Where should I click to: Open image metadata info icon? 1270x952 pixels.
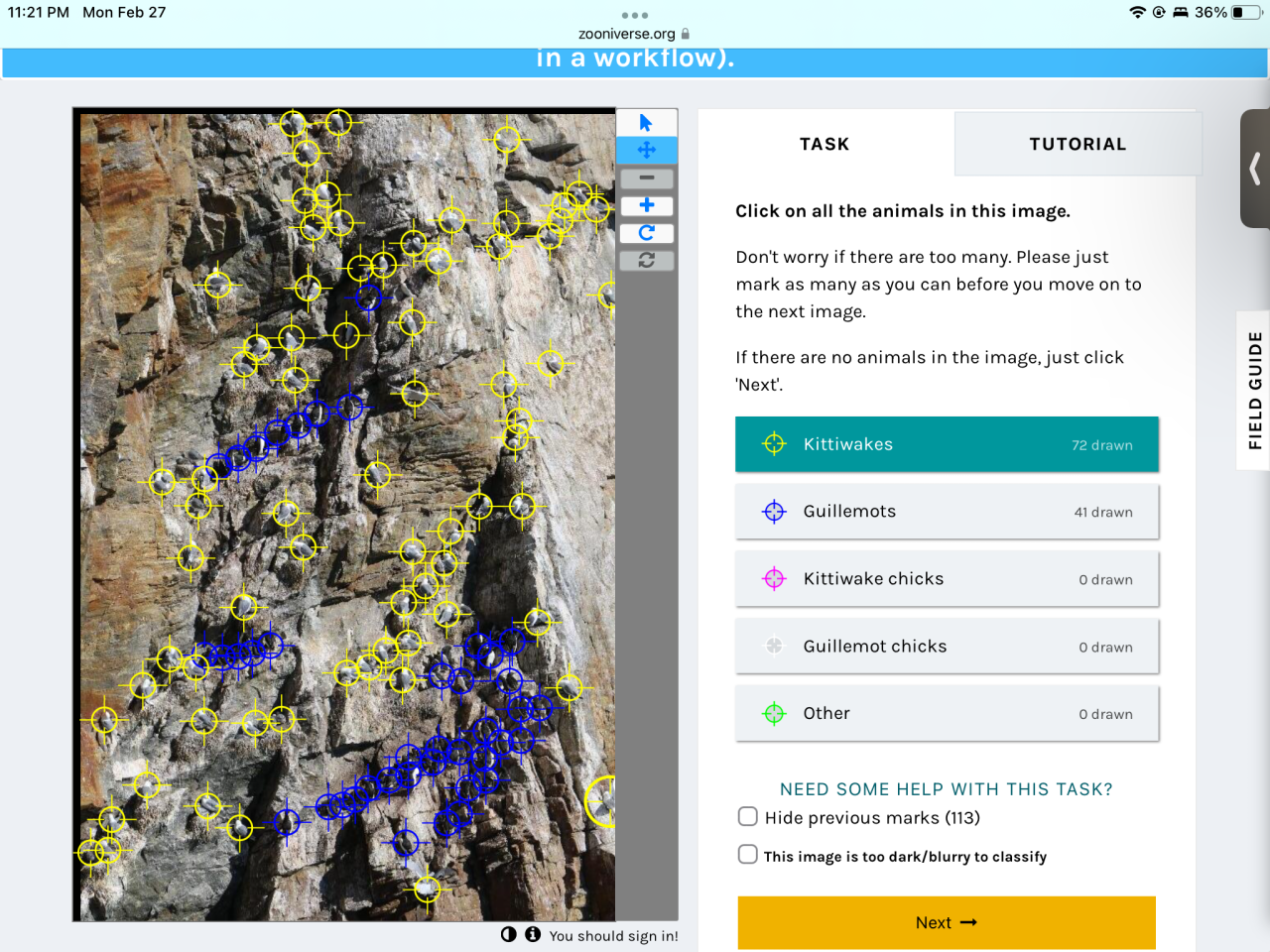point(533,934)
